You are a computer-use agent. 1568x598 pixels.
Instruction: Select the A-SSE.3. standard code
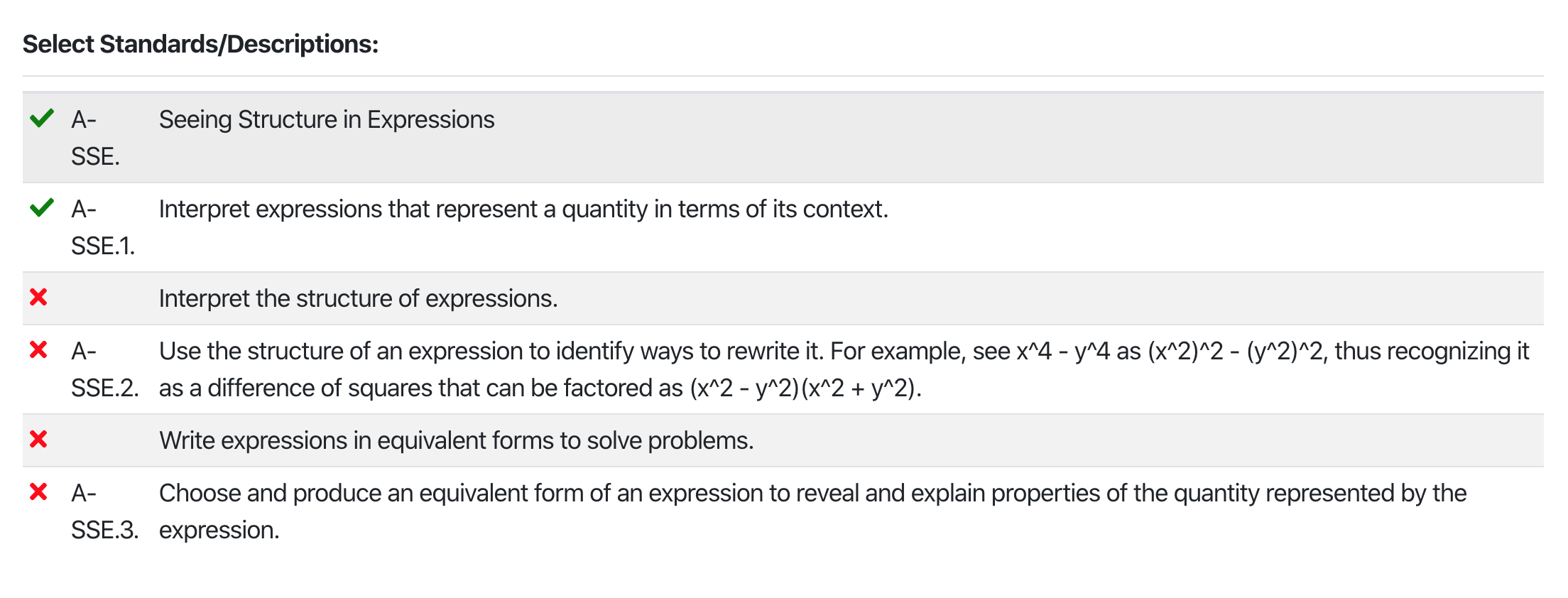click(104, 511)
